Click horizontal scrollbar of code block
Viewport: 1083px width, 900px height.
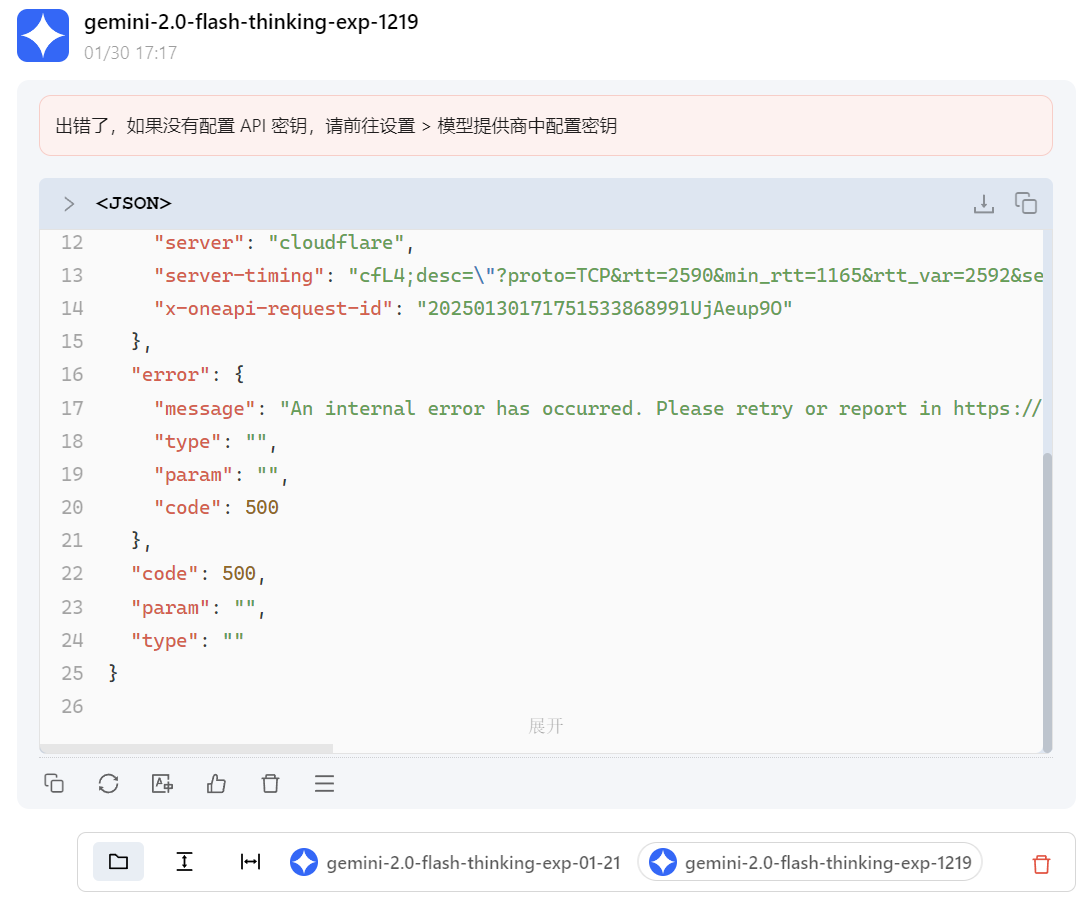point(186,749)
